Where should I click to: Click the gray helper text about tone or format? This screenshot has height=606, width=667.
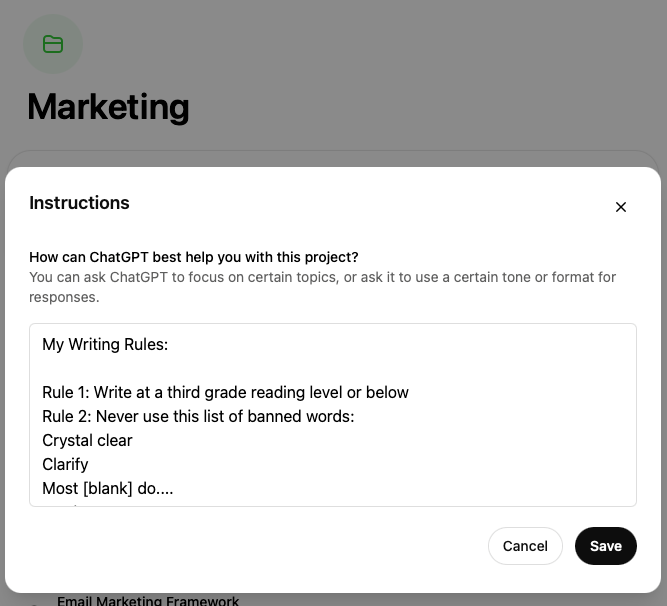(x=322, y=287)
